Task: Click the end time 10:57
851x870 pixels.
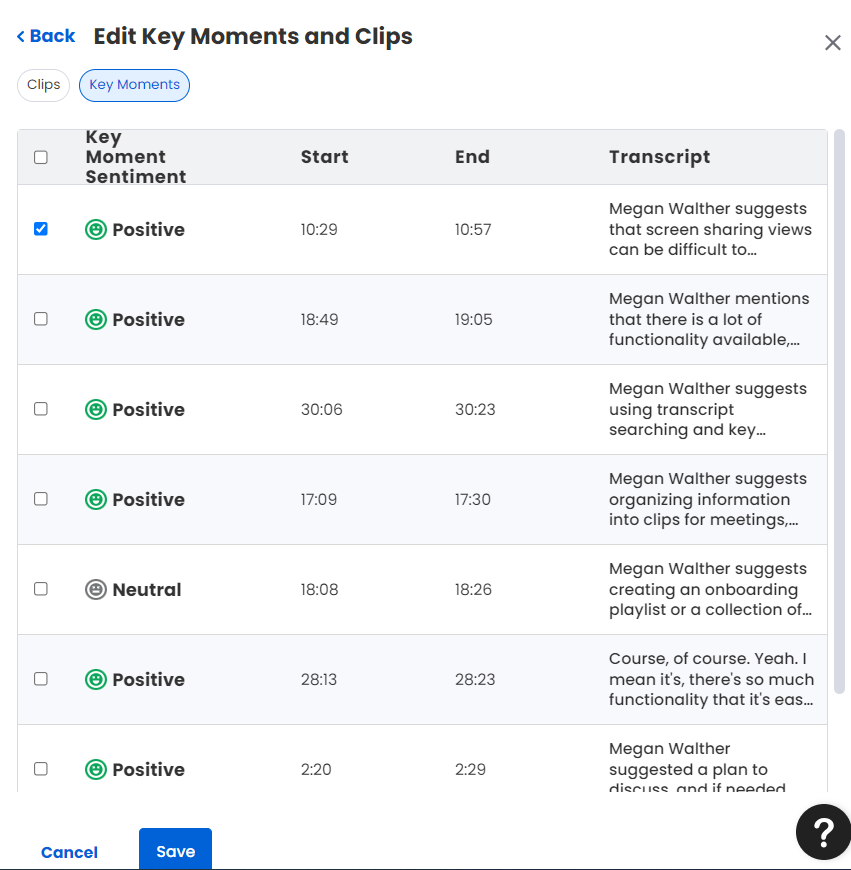Action: (x=473, y=229)
